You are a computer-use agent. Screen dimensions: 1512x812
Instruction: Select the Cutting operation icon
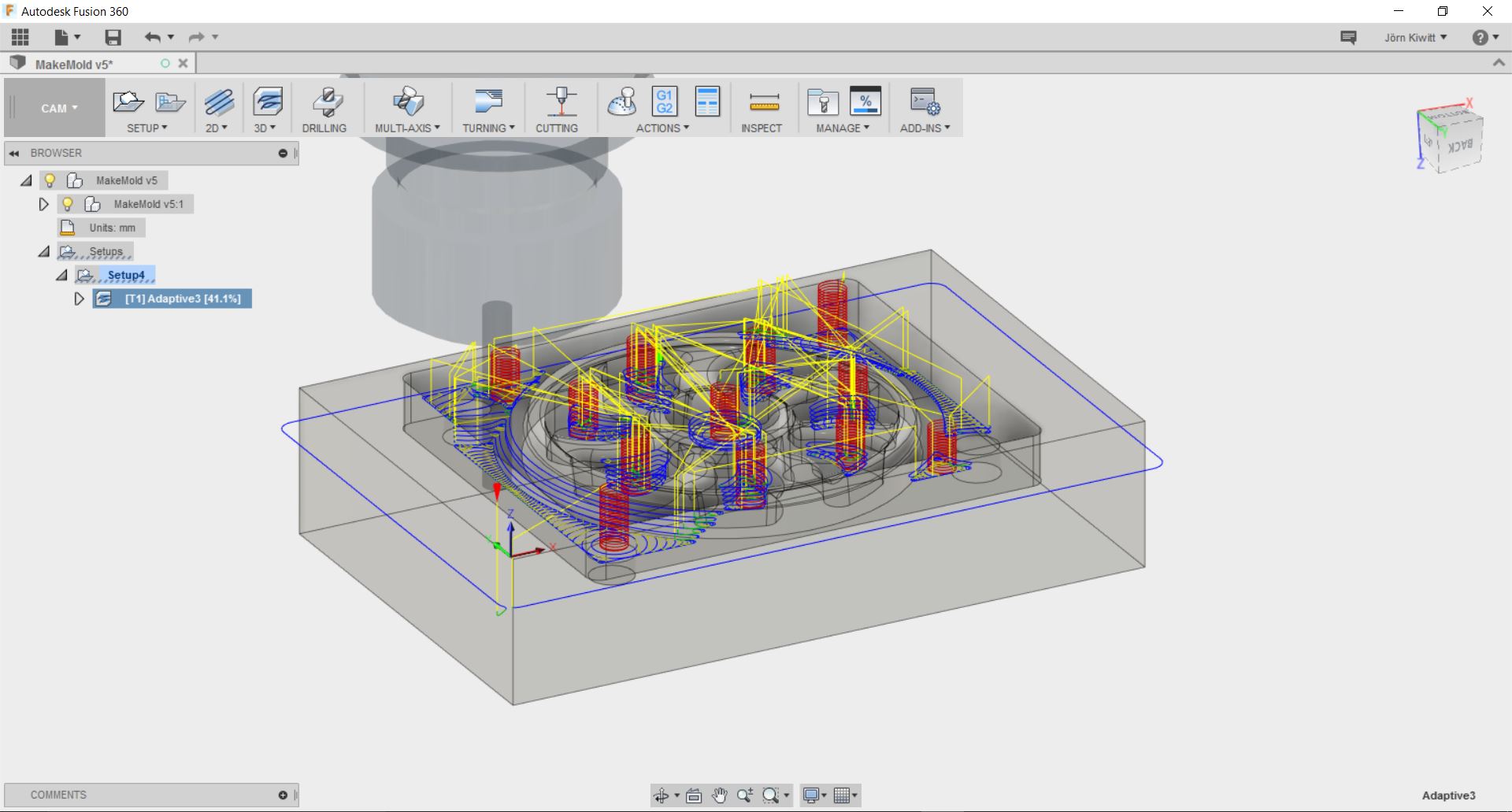[561, 102]
